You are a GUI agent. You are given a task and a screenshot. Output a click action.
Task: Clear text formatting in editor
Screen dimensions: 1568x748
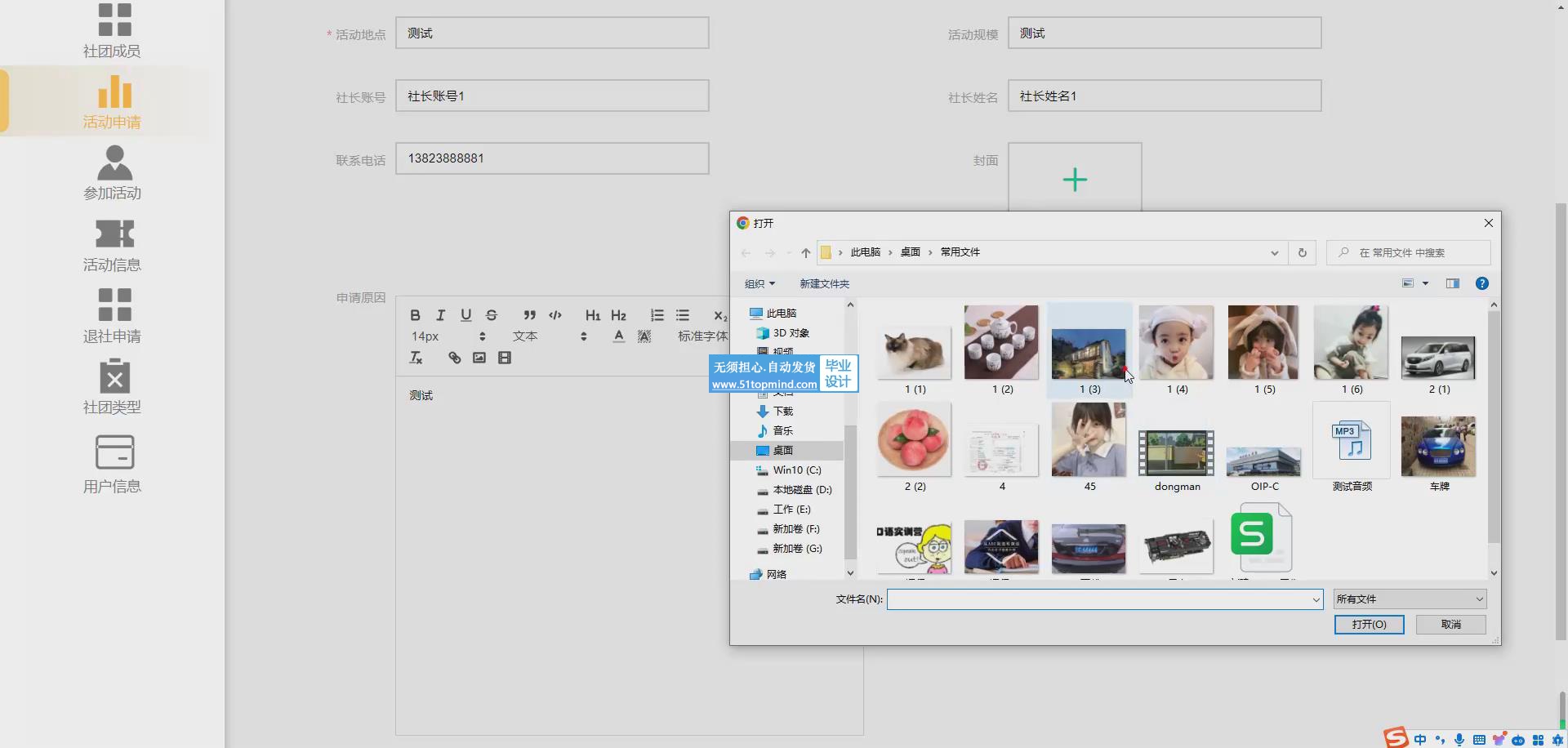pos(416,358)
